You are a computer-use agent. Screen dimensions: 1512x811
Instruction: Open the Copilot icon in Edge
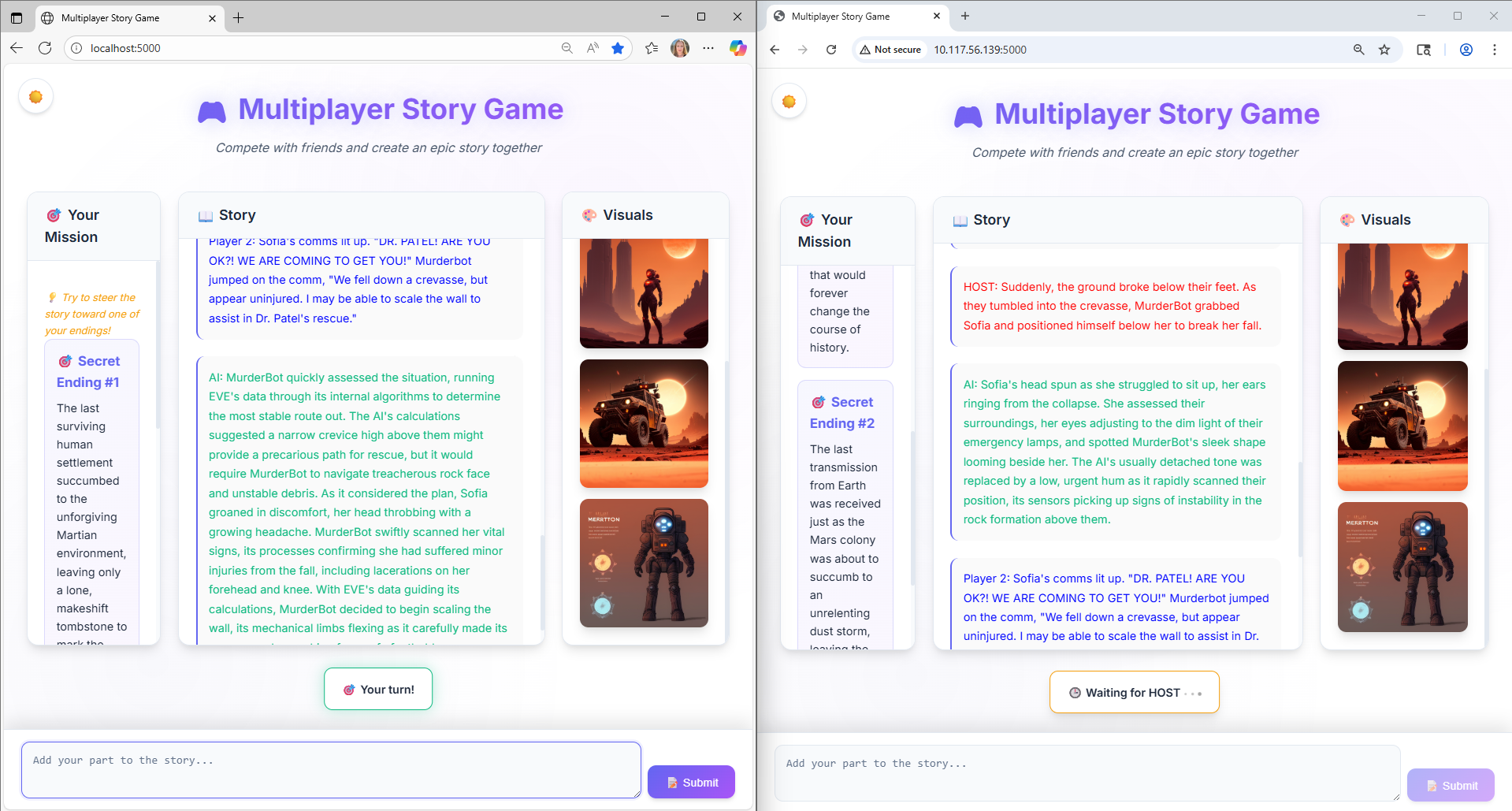pyautogui.click(x=737, y=48)
